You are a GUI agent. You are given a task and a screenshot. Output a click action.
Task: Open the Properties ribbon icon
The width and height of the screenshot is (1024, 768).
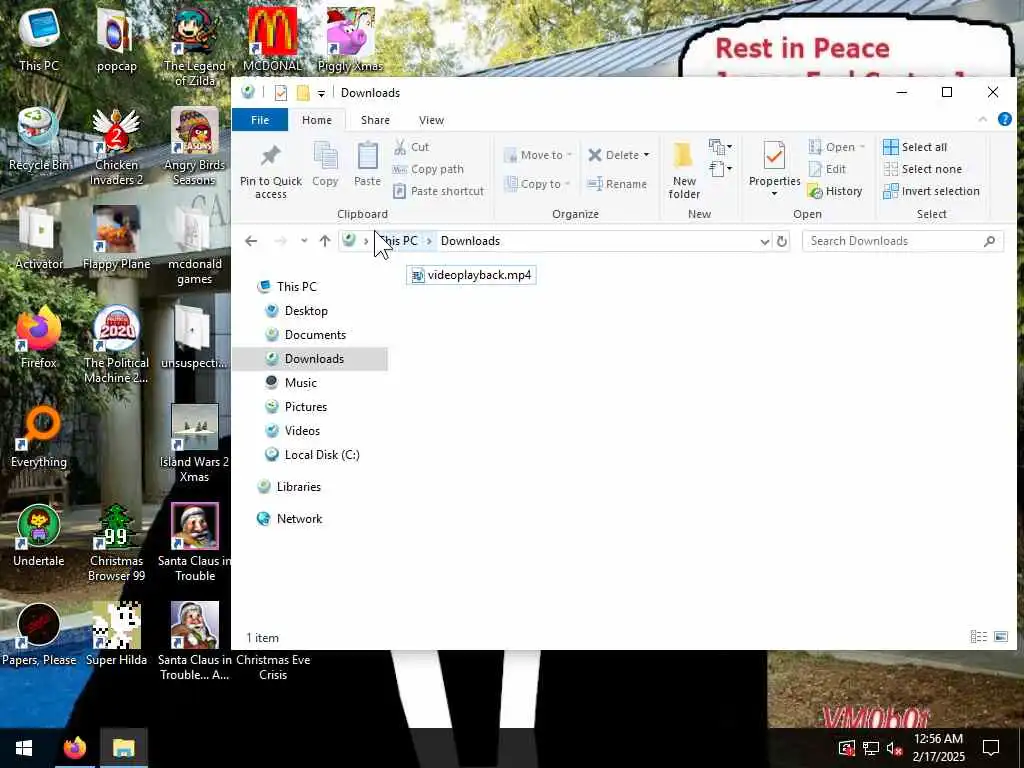click(774, 156)
